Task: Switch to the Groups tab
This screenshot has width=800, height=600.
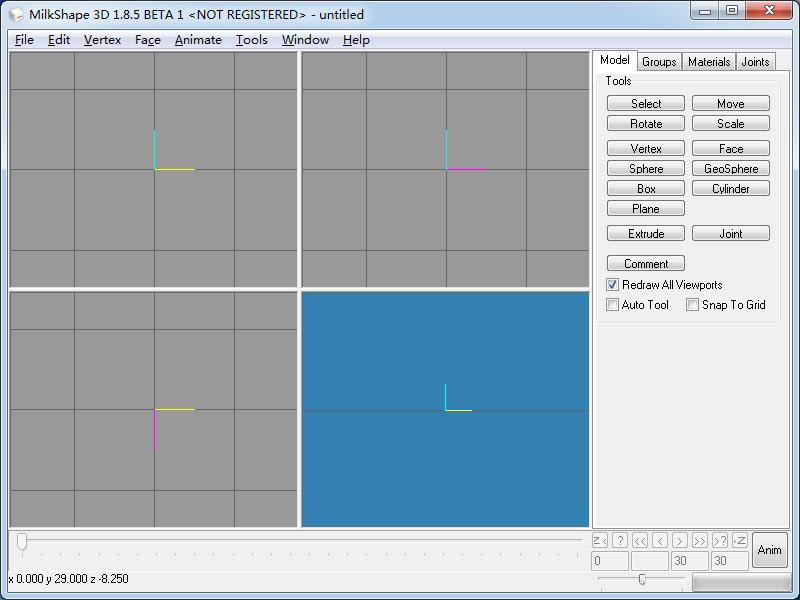Action: pyautogui.click(x=659, y=62)
